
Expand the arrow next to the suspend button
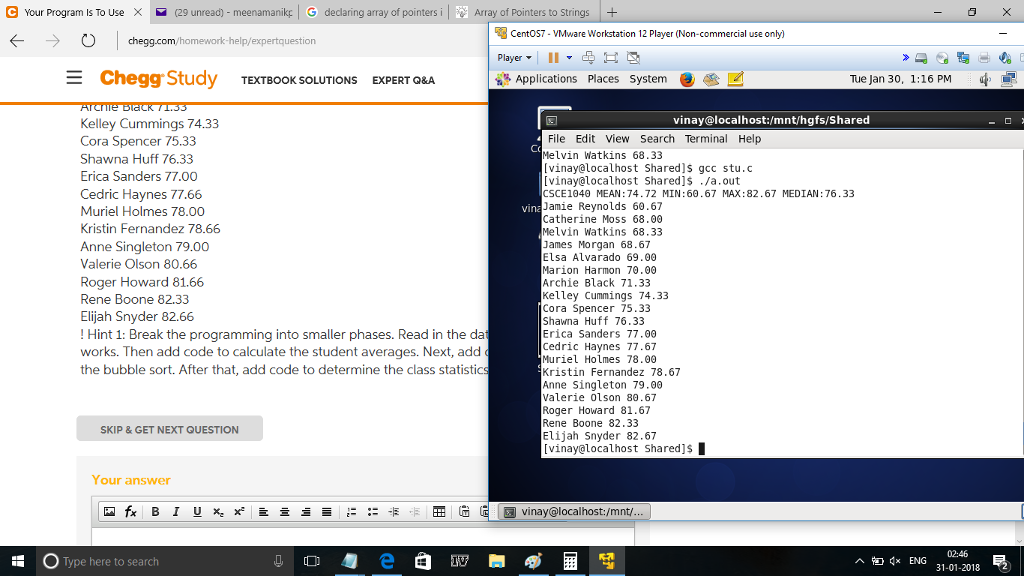[569, 57]
